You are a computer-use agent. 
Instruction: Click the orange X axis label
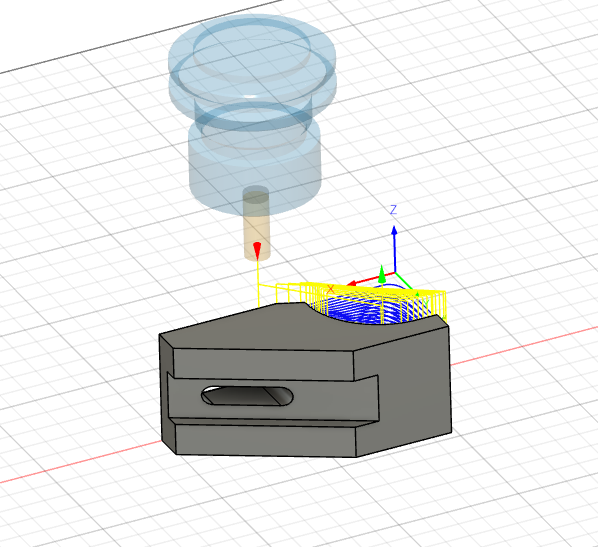click(330, 289)
